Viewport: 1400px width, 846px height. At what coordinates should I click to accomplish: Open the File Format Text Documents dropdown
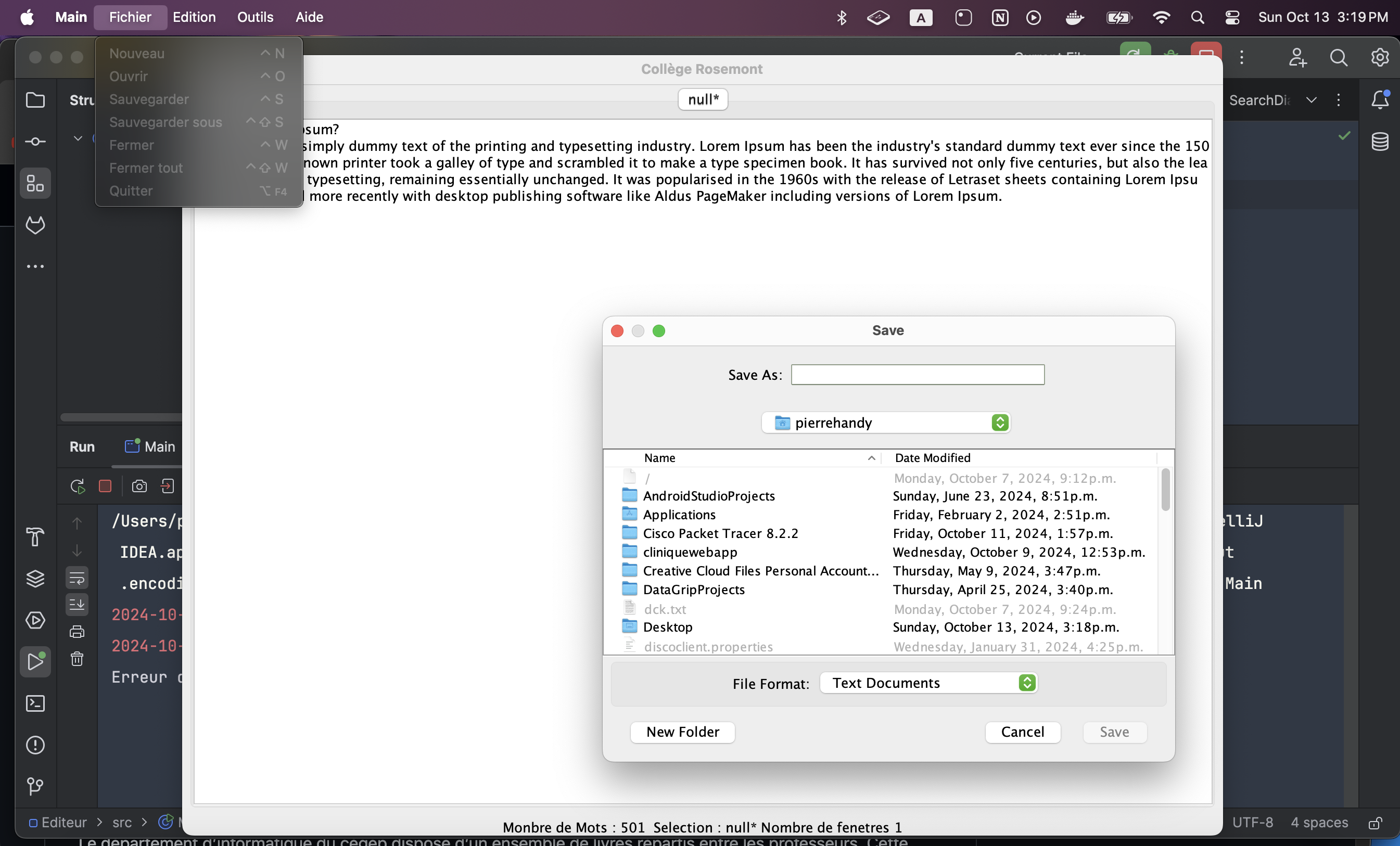928,683
